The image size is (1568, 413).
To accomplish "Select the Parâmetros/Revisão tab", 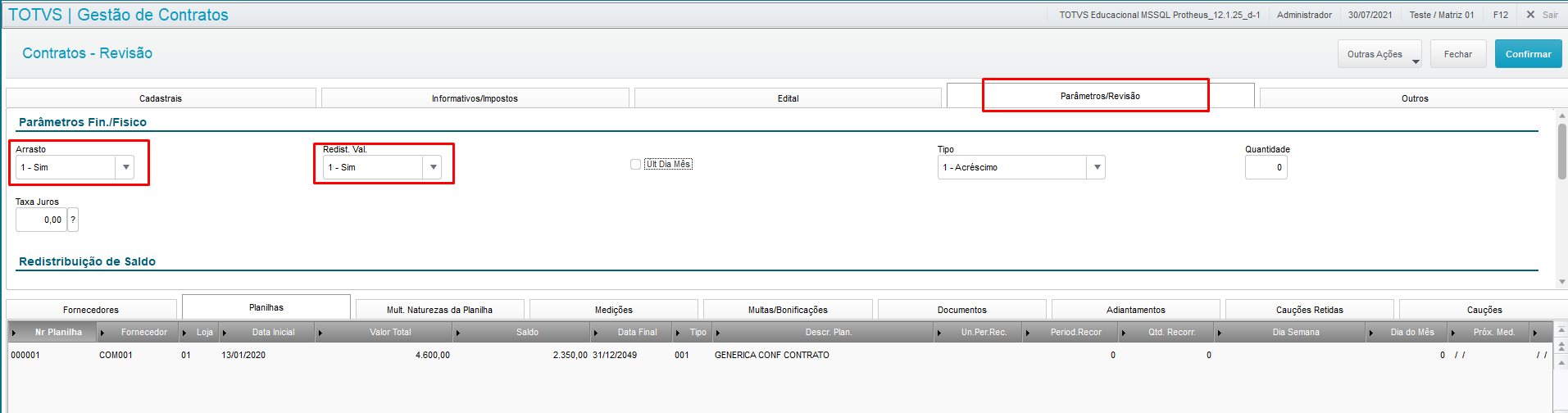I will click(1100, 96).
